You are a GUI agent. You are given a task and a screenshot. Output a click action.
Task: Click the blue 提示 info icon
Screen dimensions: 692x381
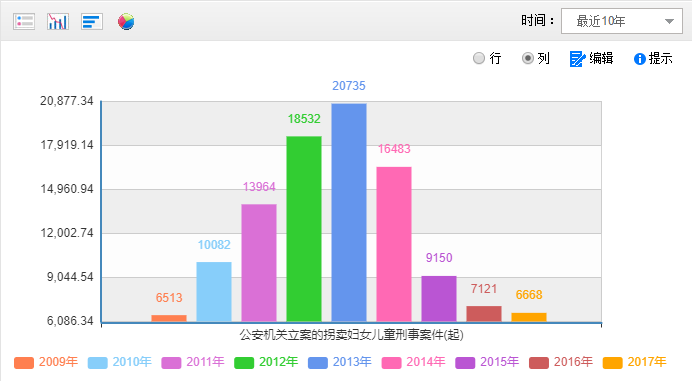(x=639, y=59)
